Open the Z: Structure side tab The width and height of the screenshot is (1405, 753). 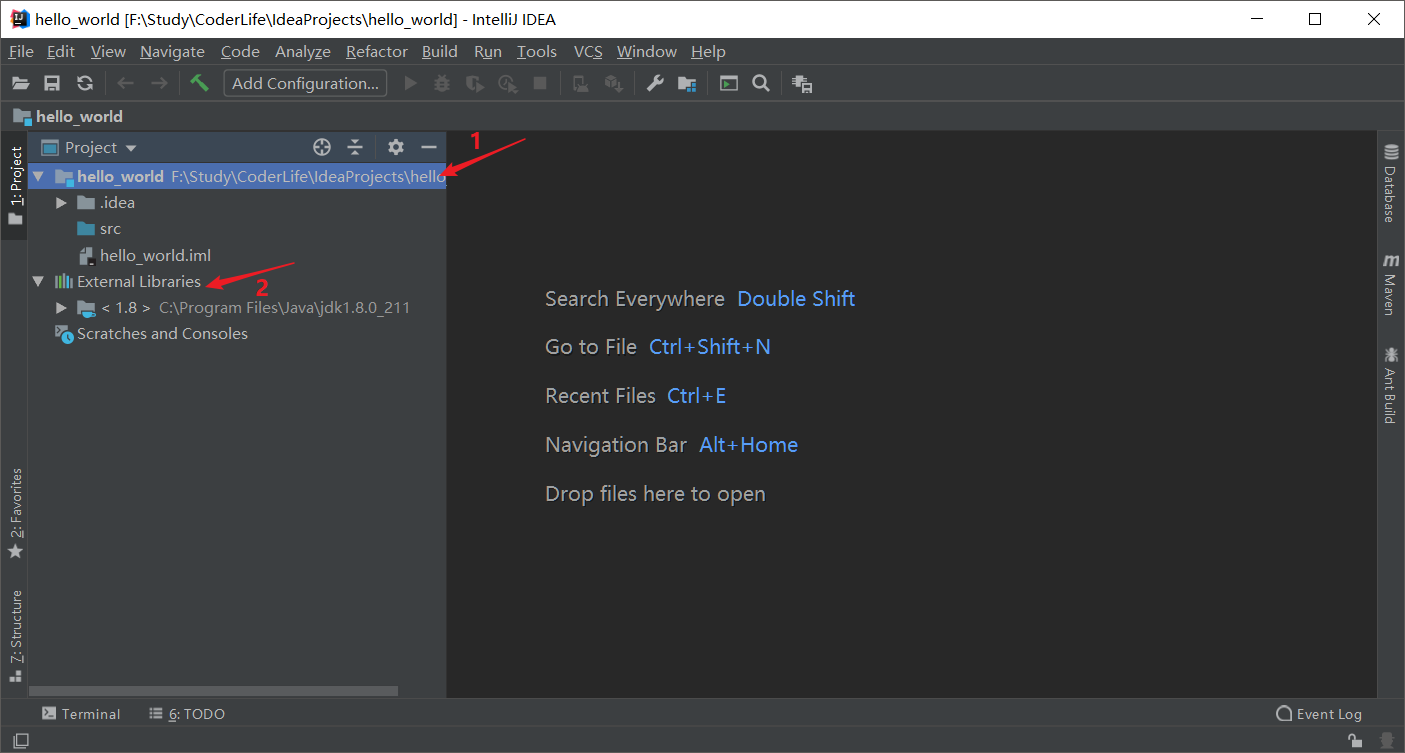pyautogui.click(x=15, y=636)
